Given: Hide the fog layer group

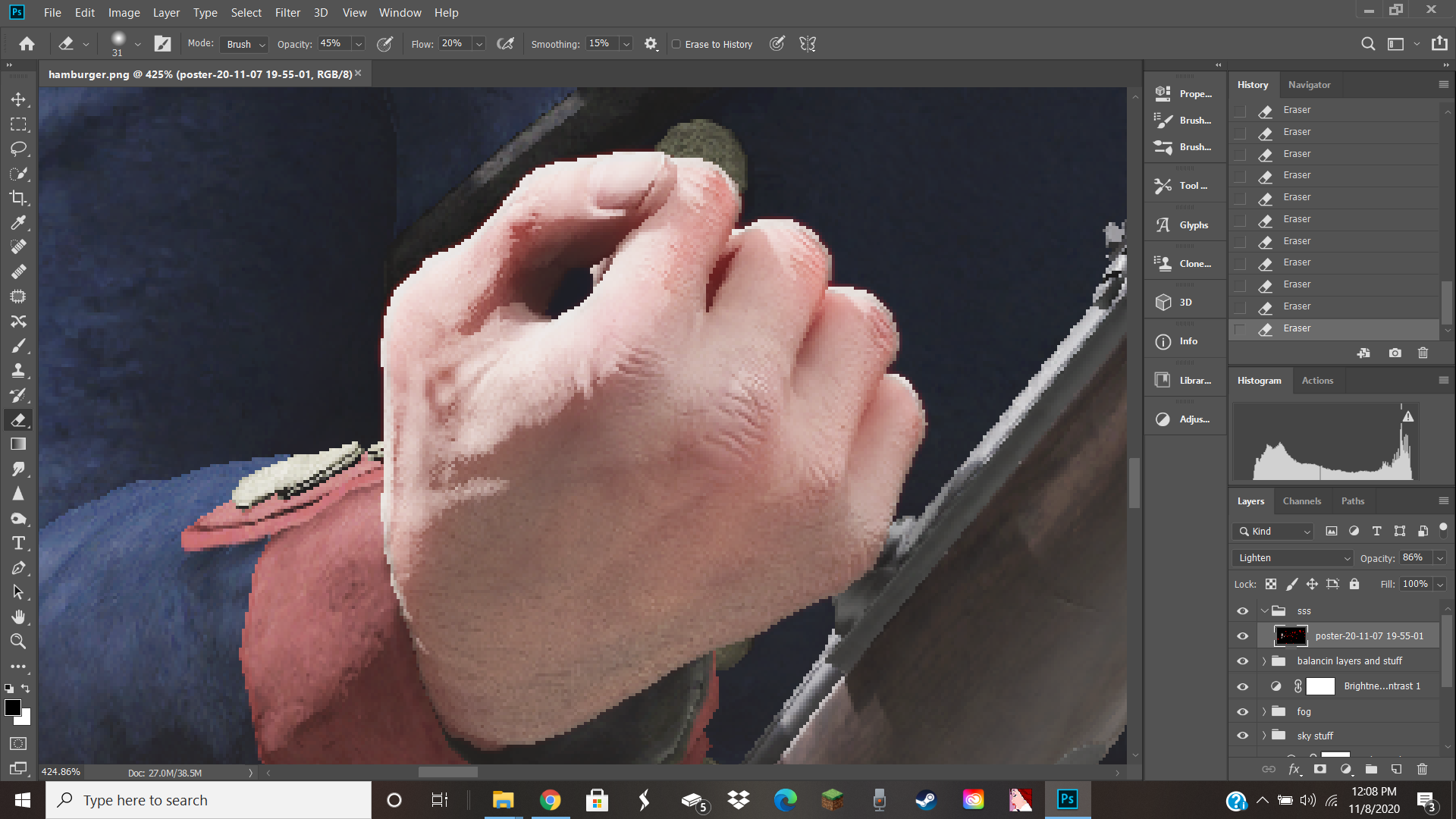Looking at the screenshot, I should click(x=1242, y=711).
